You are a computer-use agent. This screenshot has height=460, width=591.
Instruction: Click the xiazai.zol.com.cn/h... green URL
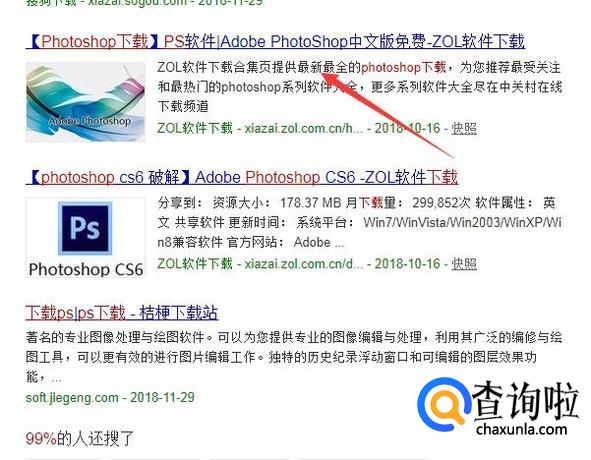303,128
